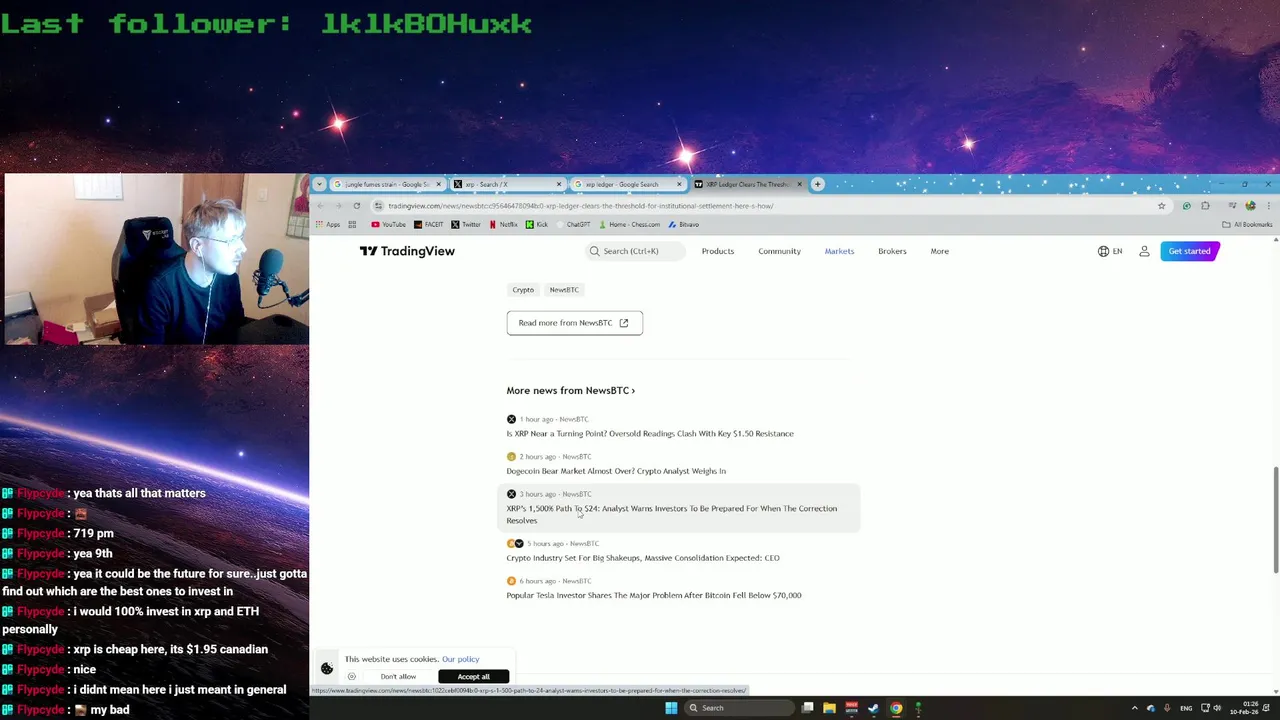Open the FACEIT bookmark
The height and width of the screenshot is (720, 1280).
click(x=428, y=224)
